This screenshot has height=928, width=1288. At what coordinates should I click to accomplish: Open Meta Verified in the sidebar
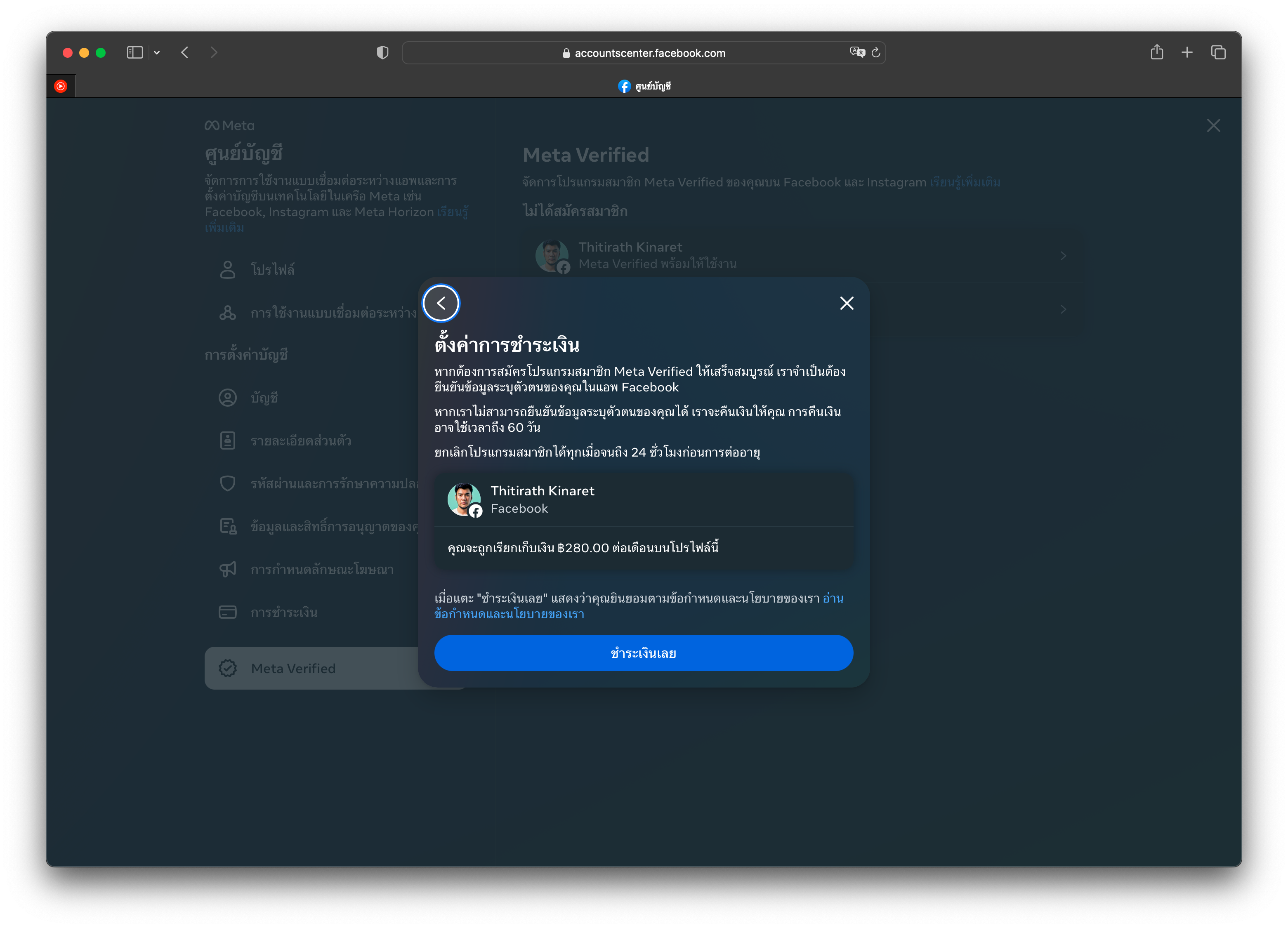point(293,668)
